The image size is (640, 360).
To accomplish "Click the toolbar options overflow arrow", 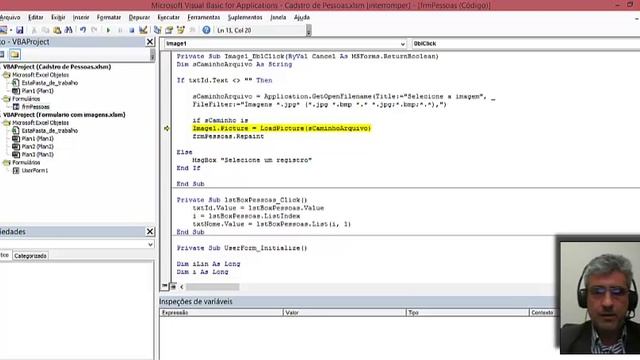I will coord(309,31).
